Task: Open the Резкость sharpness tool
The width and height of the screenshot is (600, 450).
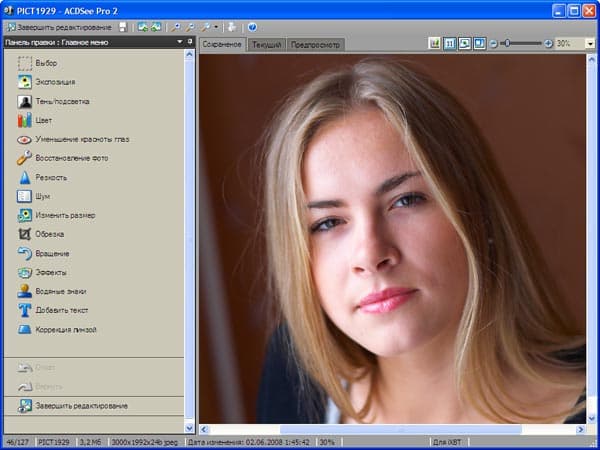Action: pyautogui.click(x=42, y=178)
